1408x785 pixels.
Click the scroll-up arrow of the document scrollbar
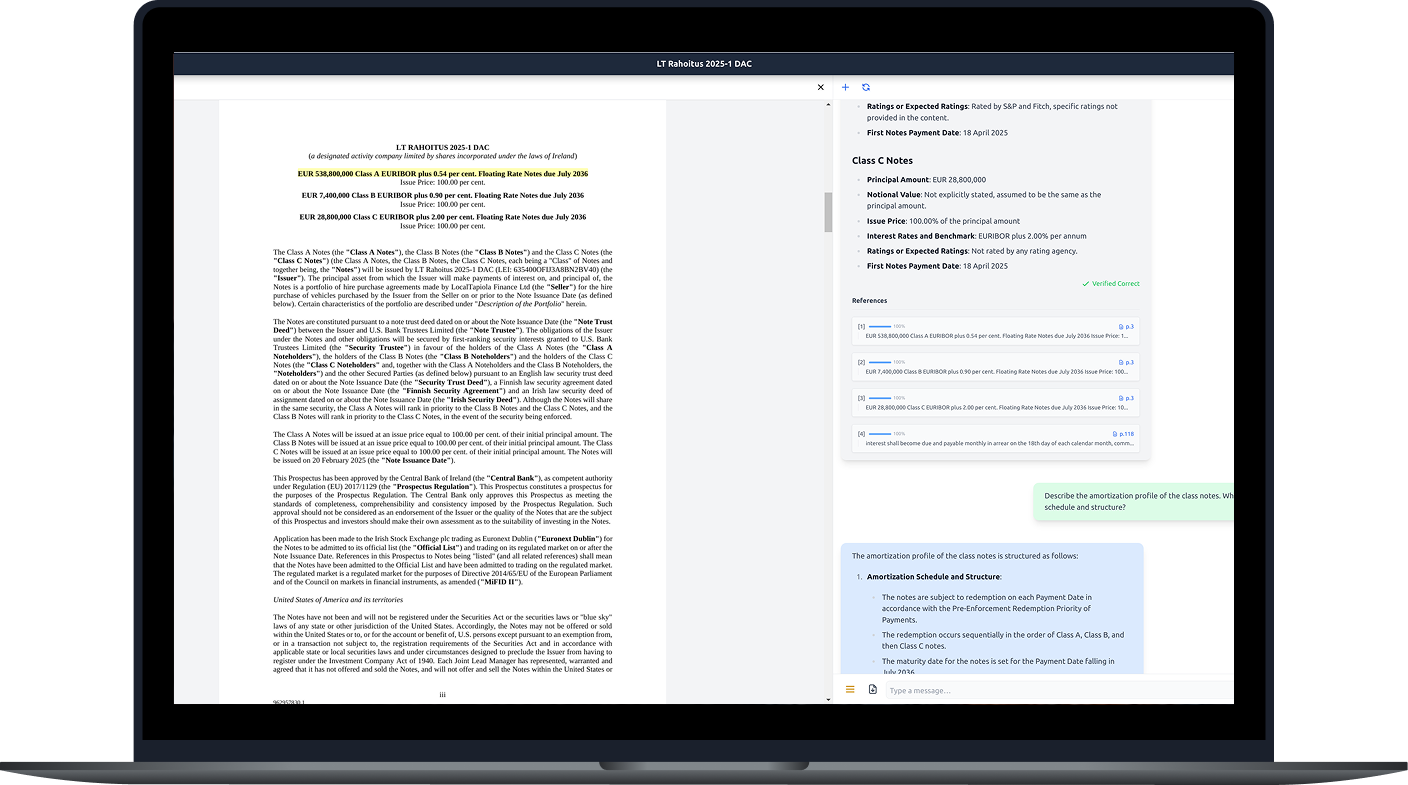point(827,106)
